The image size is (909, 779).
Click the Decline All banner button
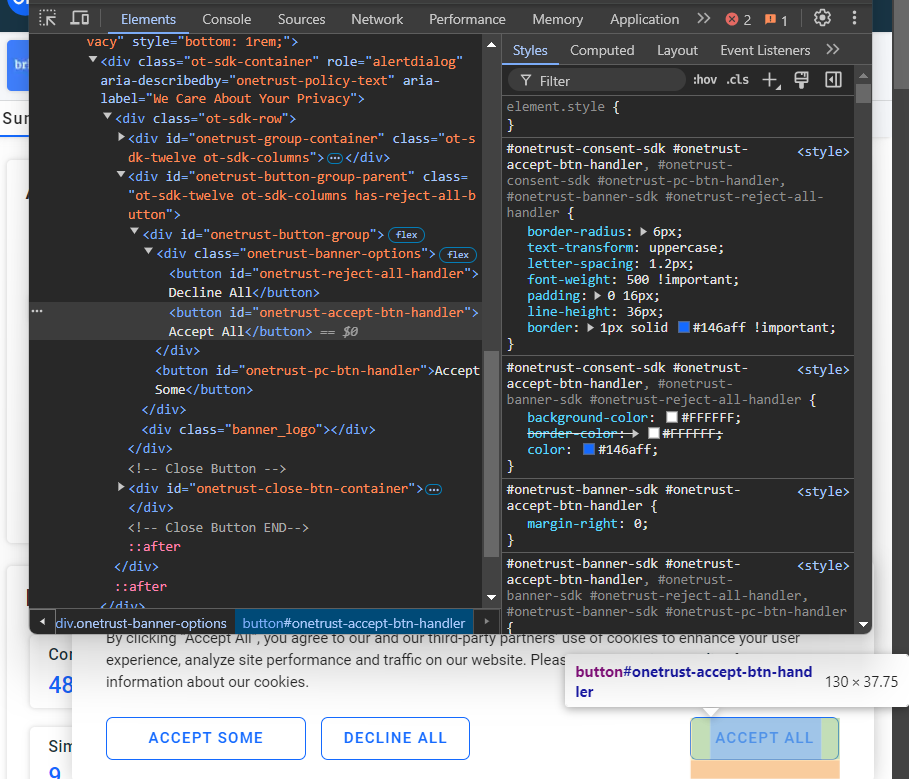[x=395, y=738]
